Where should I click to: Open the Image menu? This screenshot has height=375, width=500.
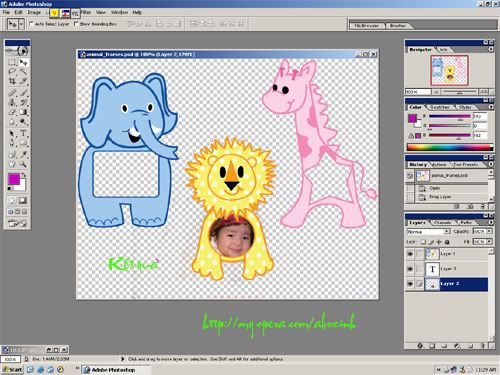[34, 12]
